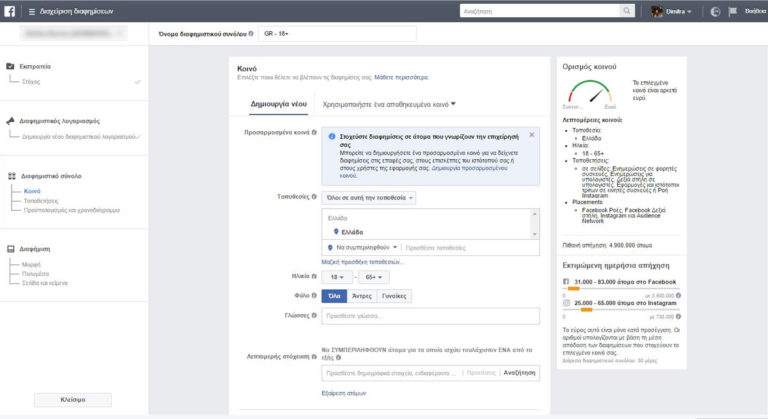Screen dimensions: 768x419
Task: Click the blue information icon in tip
Action: pyautogui.click(x=332, y=137)
